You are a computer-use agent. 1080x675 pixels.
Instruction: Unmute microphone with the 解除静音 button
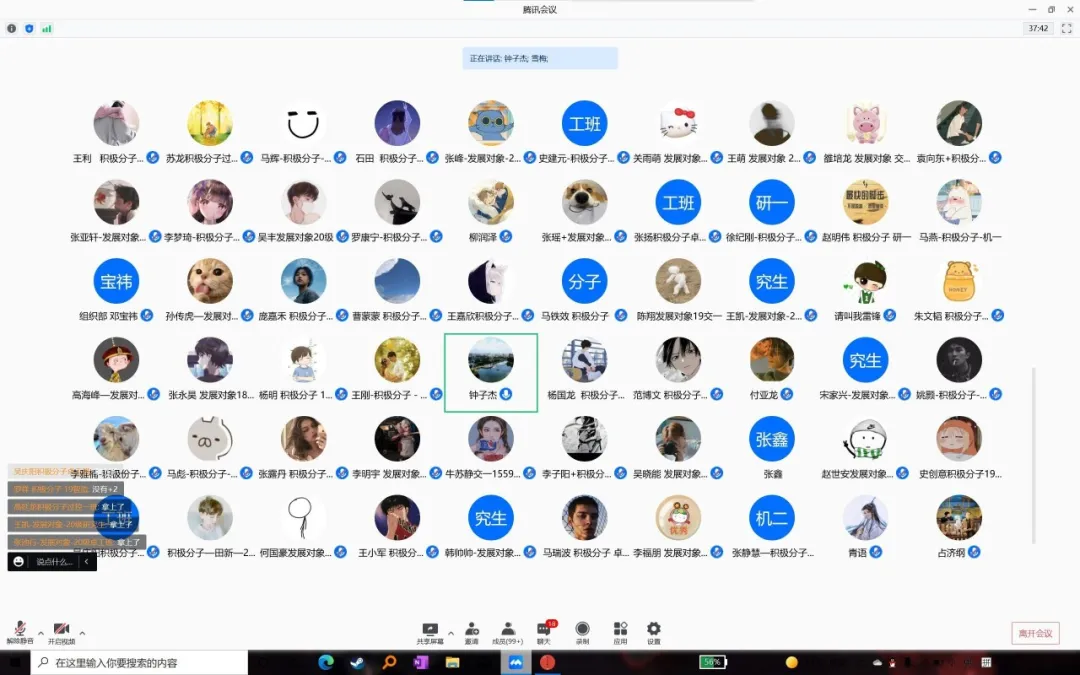click(x=19, y=631)
